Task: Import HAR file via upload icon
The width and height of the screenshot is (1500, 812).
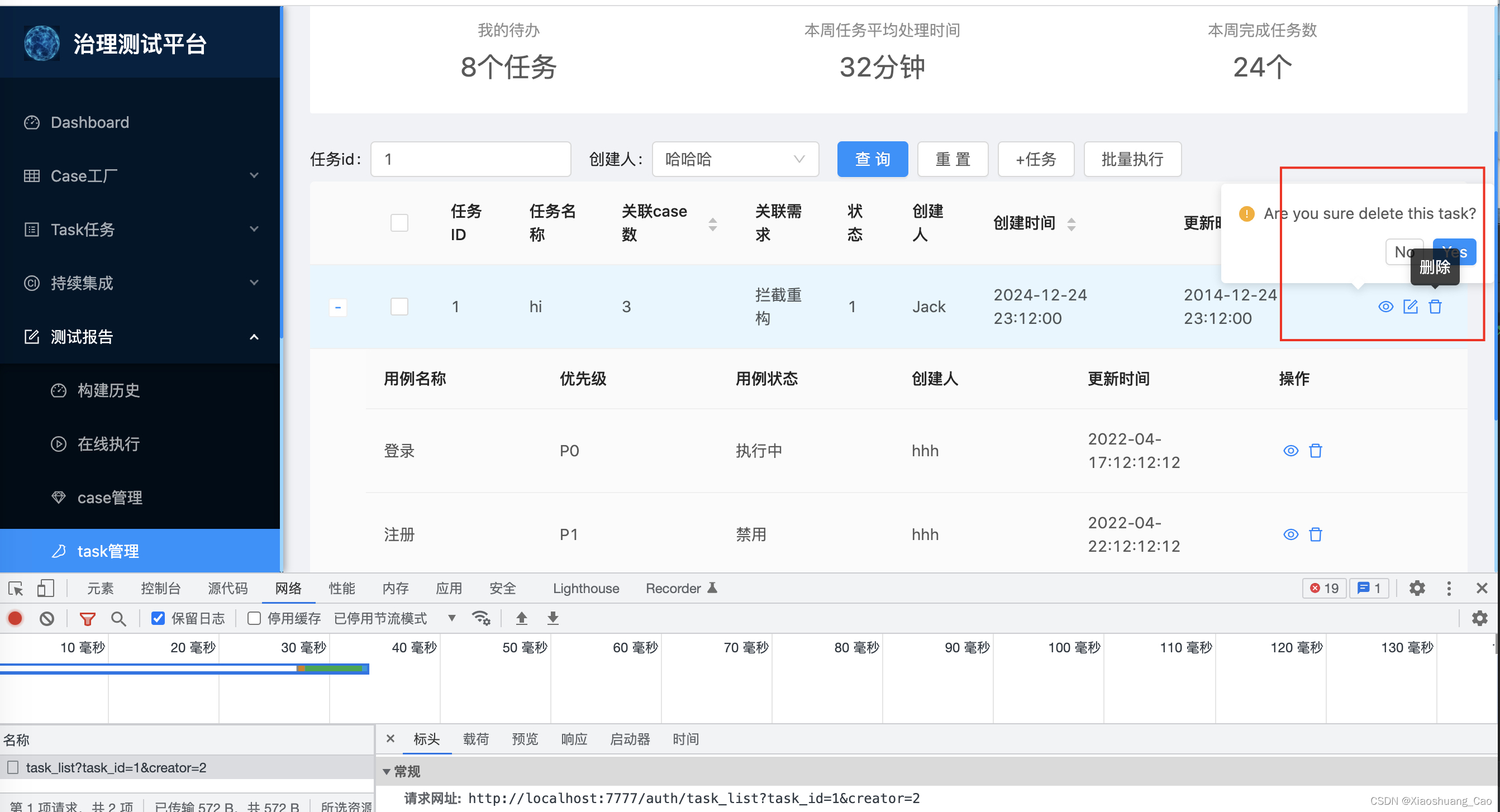Action: point(521,618)
